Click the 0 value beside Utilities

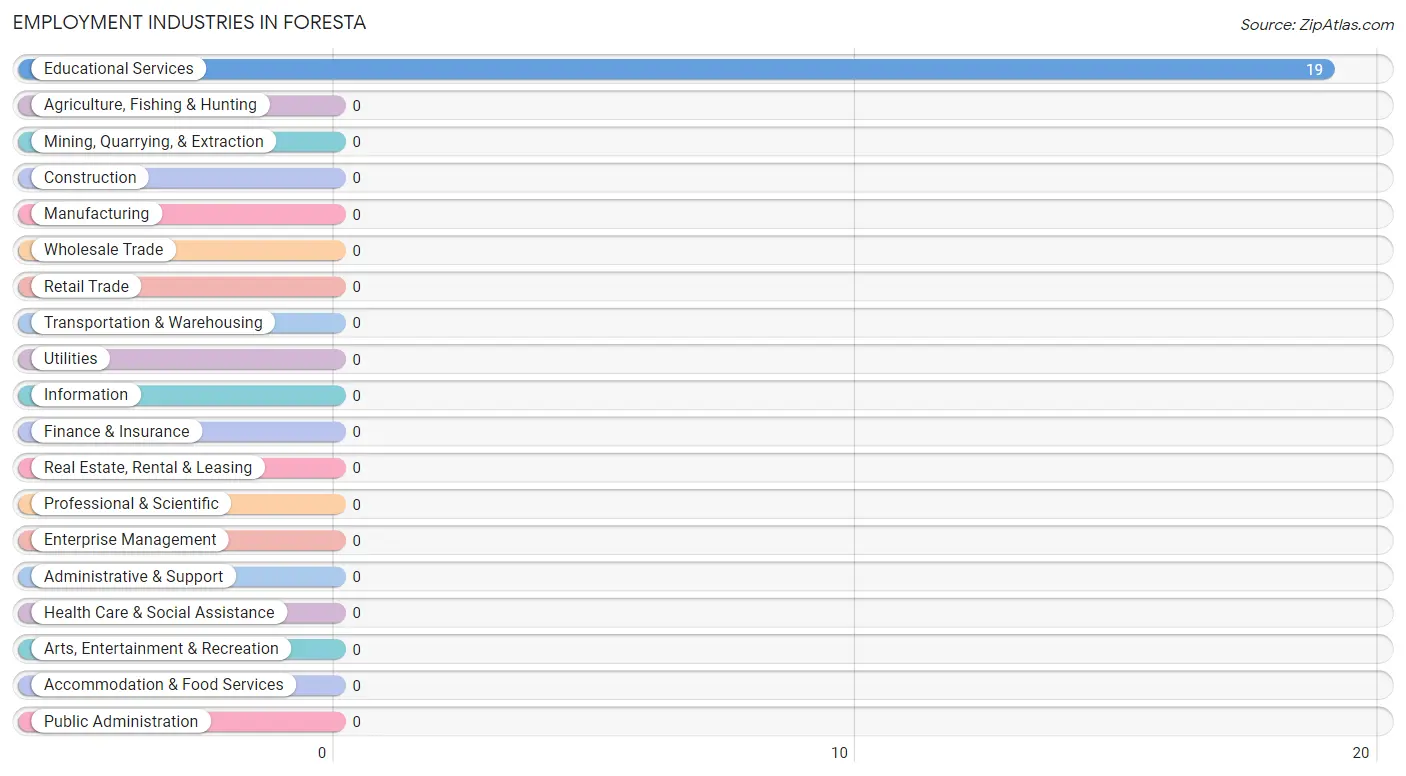pyautogui.click(x=356, y=360)
